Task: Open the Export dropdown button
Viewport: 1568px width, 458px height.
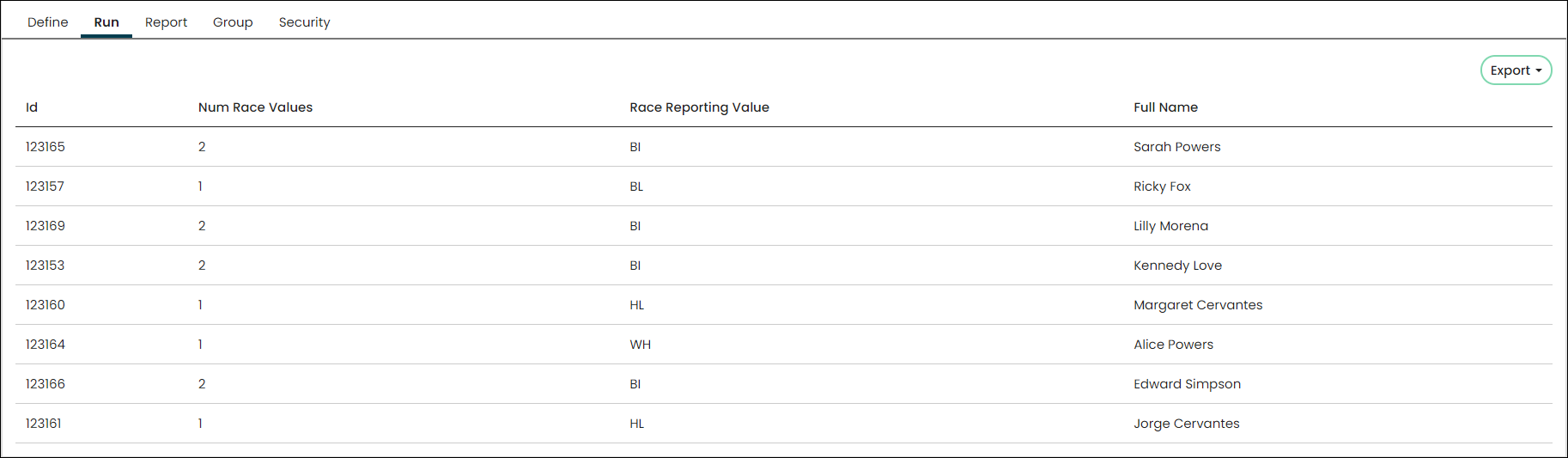Action: (x=1516, y=70)
